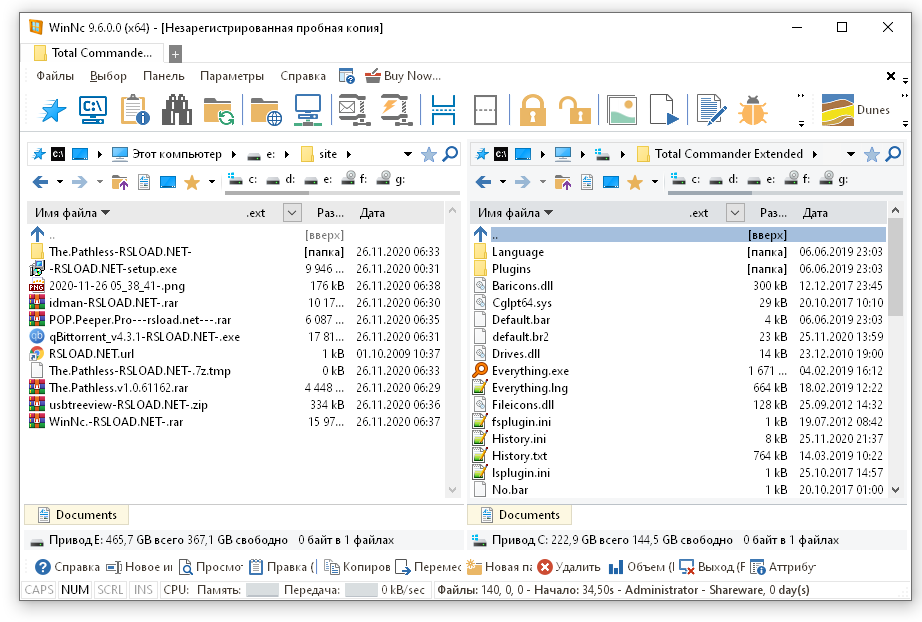The image size is (922, 622).
Task: Select drive d: in the left panel
Action: [x=281, y=179]
